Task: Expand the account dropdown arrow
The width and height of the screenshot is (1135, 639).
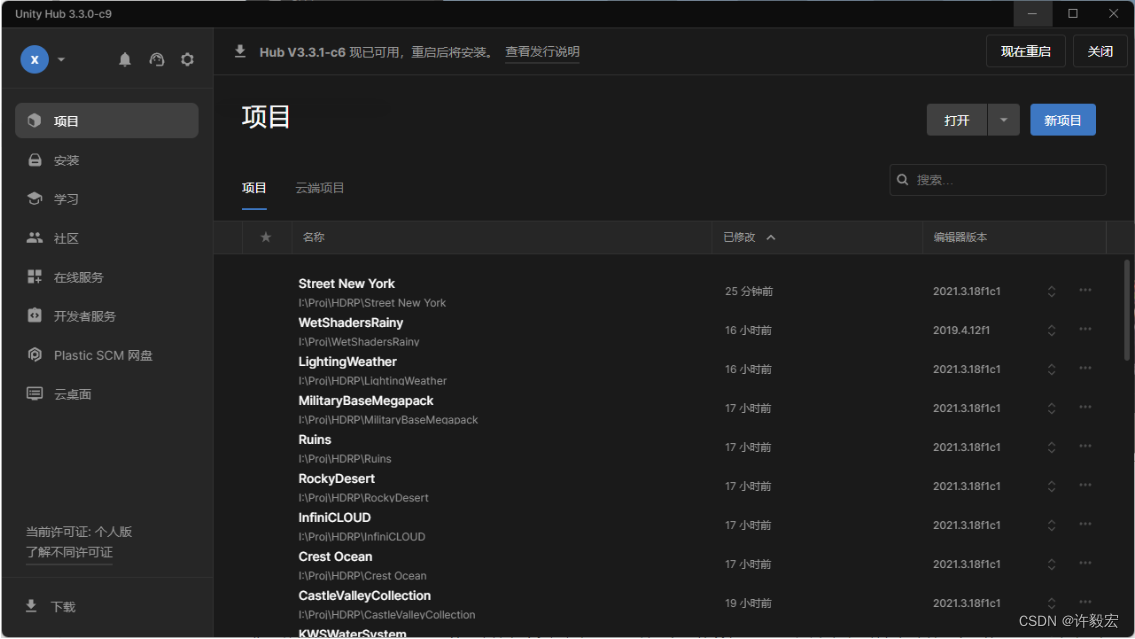Action: 62,59
